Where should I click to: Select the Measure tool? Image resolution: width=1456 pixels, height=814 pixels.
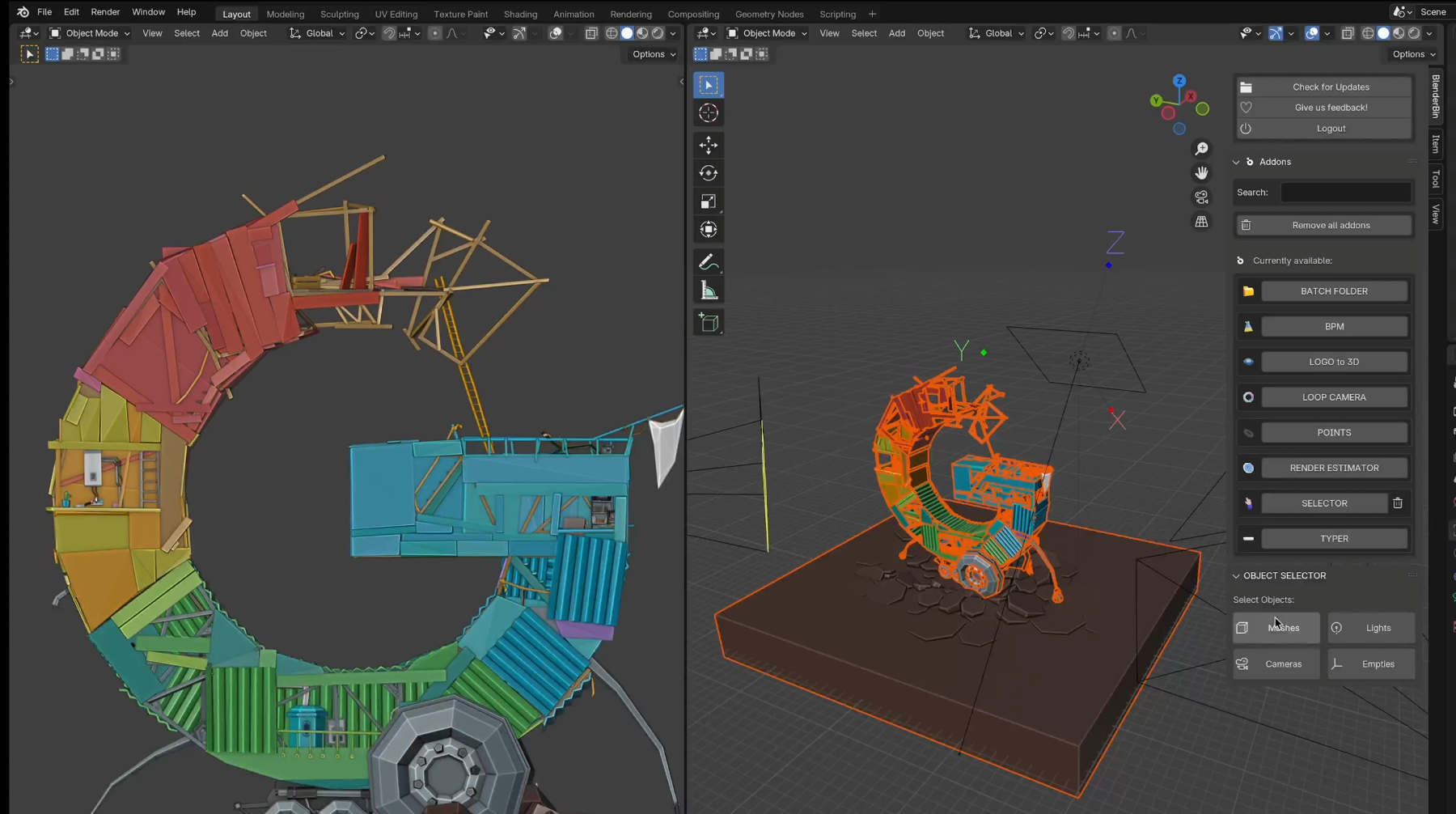tap(708, 289)
